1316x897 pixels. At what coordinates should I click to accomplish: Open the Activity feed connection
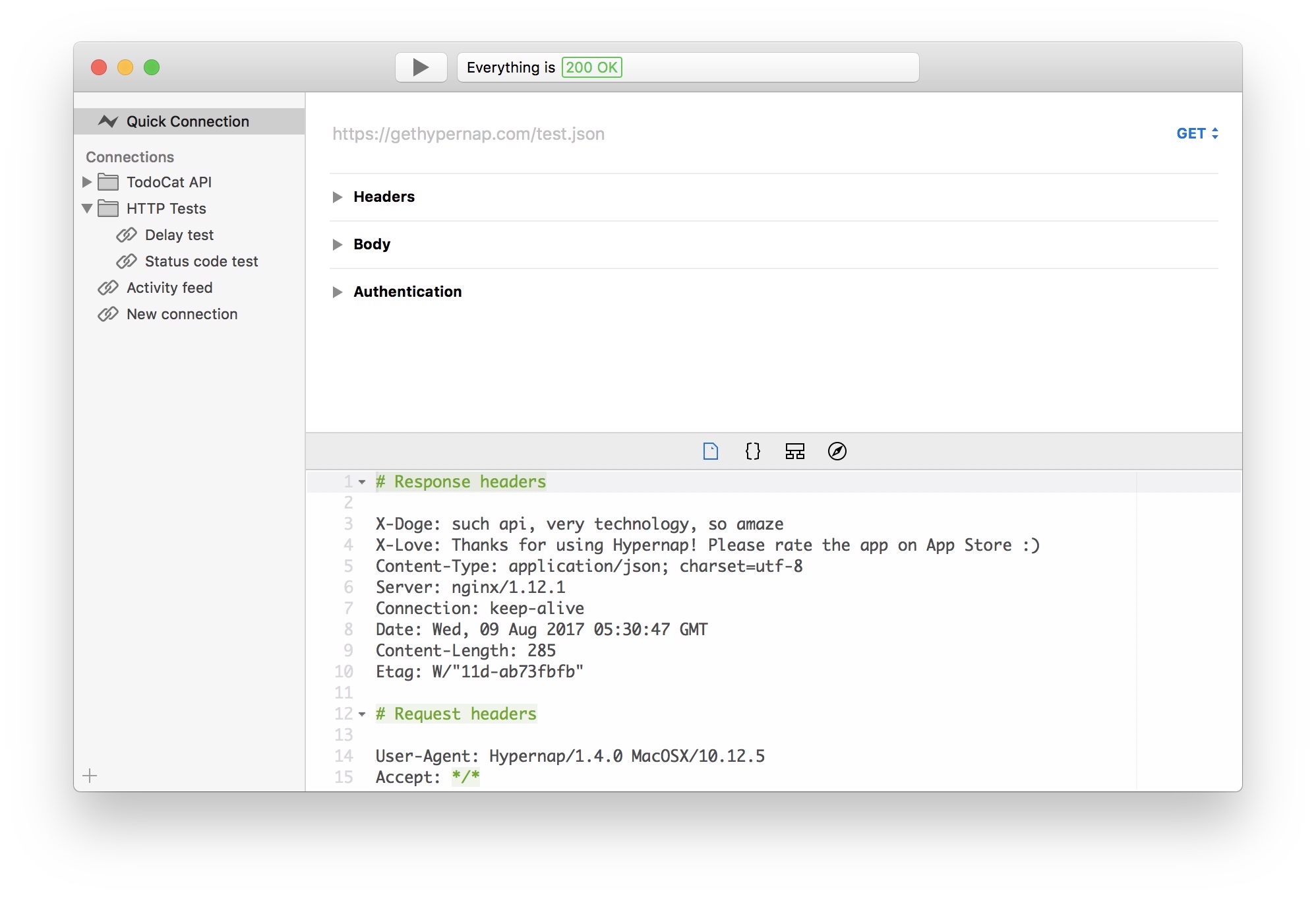click(169, 288)
